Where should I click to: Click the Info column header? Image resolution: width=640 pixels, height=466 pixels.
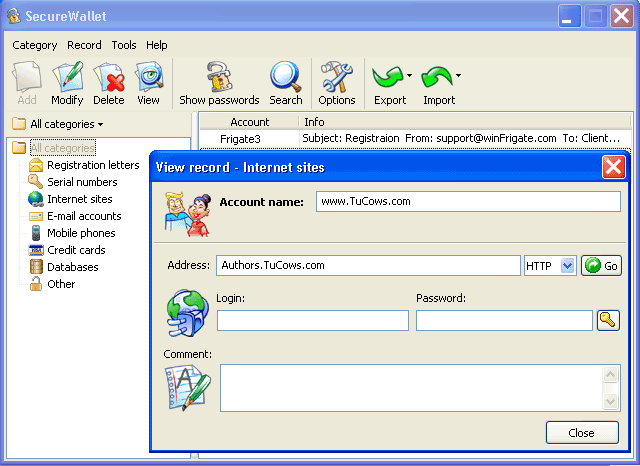(465, 122)
